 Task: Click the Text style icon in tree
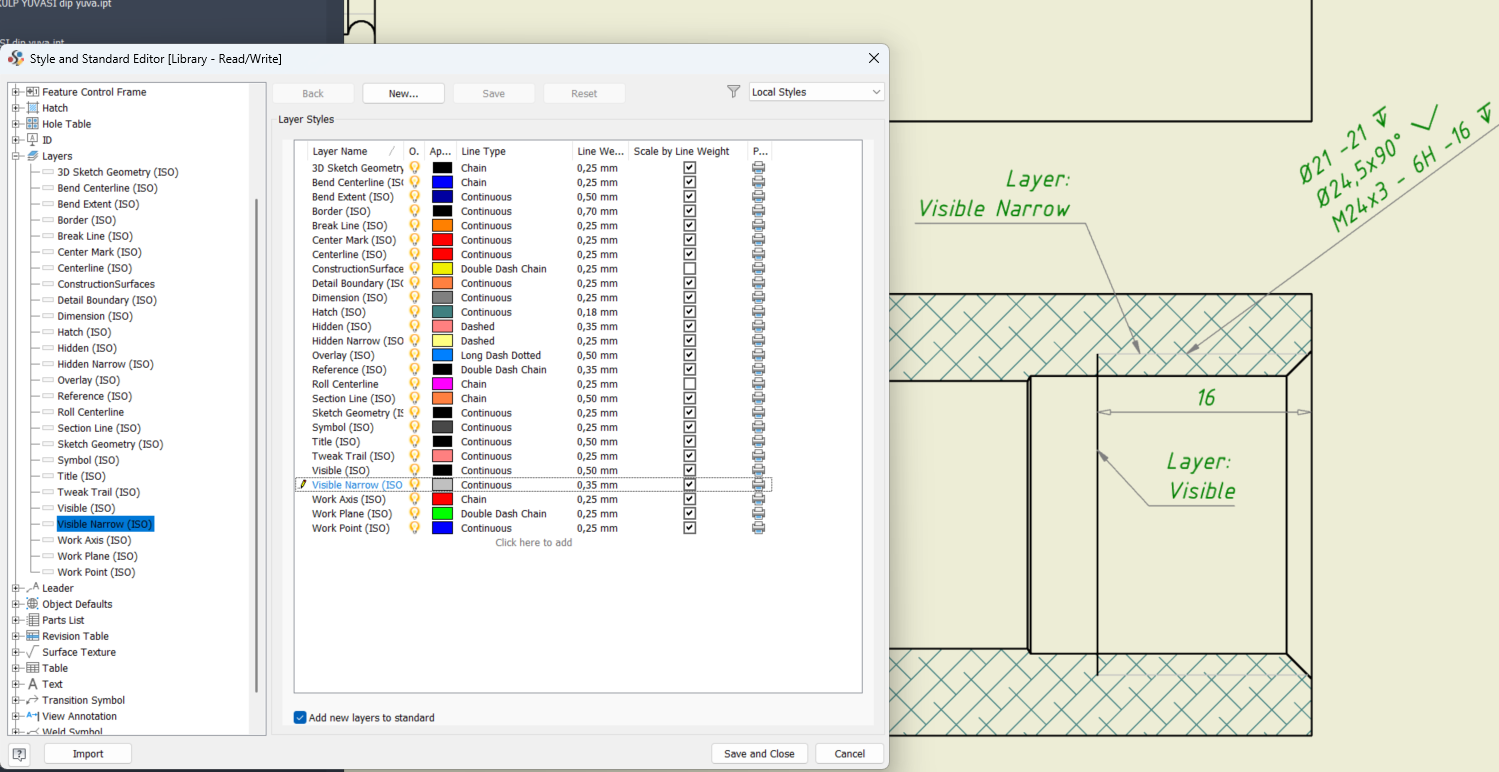click(x=32, y=684)
